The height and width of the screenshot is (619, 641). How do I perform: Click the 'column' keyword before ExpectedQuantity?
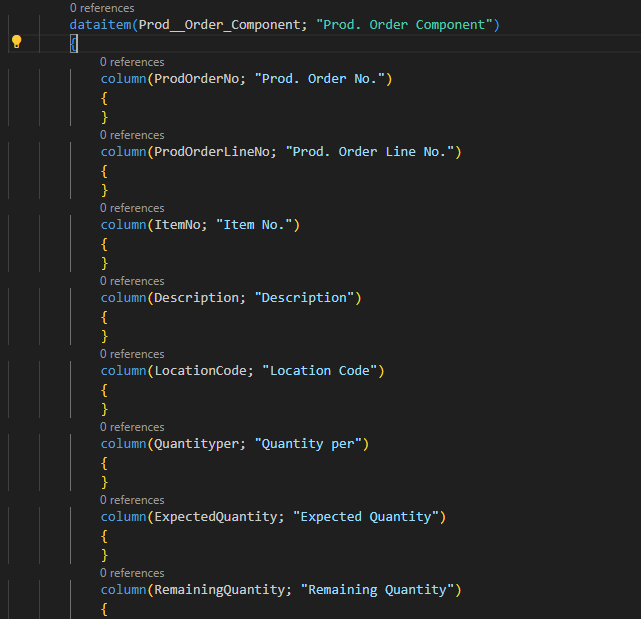(123, 517)
